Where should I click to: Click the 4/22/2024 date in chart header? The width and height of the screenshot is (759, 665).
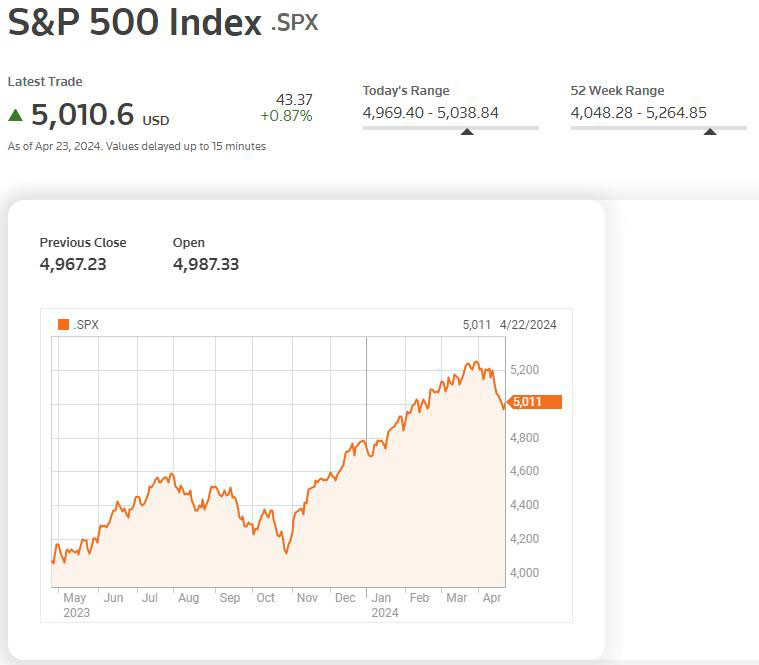(x=528, y=325)
